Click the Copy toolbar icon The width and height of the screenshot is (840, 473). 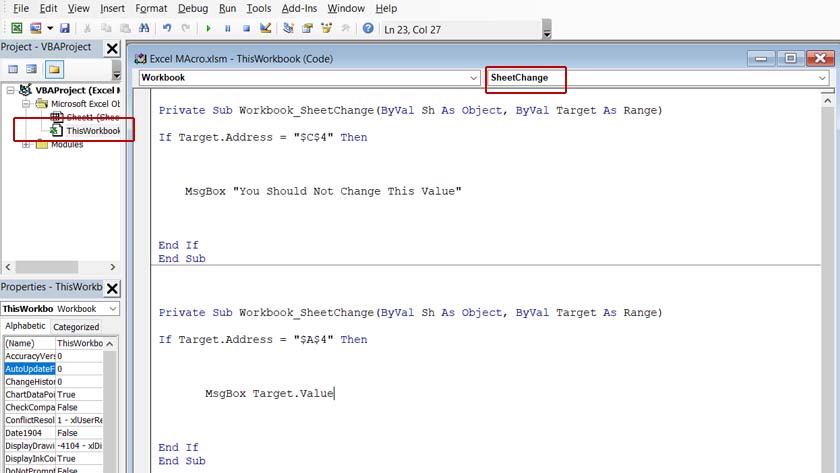pyautogui.click(x=106, y=28)
